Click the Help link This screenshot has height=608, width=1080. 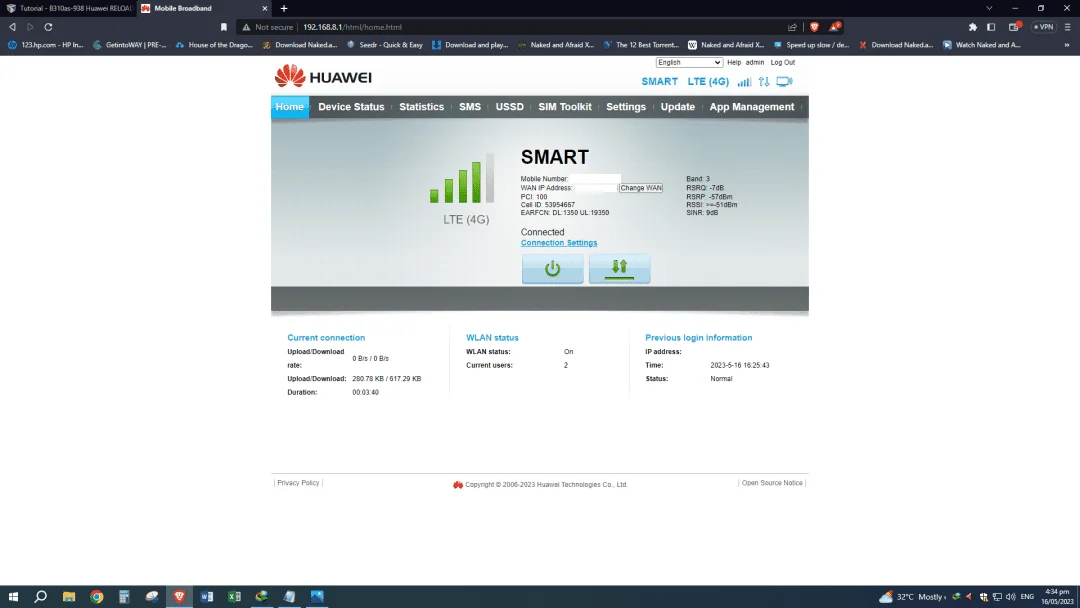pos(734,62)
